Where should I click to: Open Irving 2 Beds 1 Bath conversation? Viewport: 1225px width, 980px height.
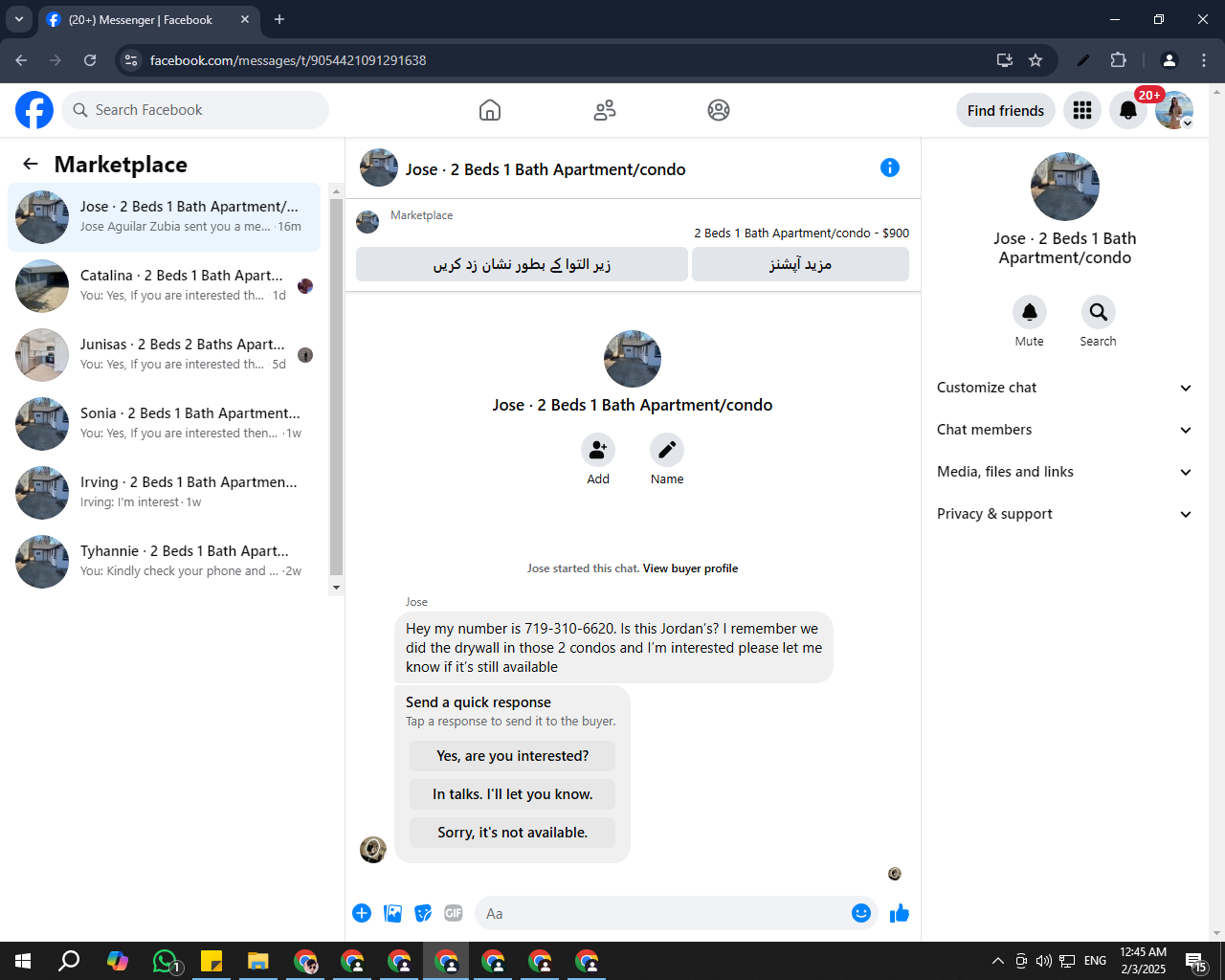[x=165, y=493]
